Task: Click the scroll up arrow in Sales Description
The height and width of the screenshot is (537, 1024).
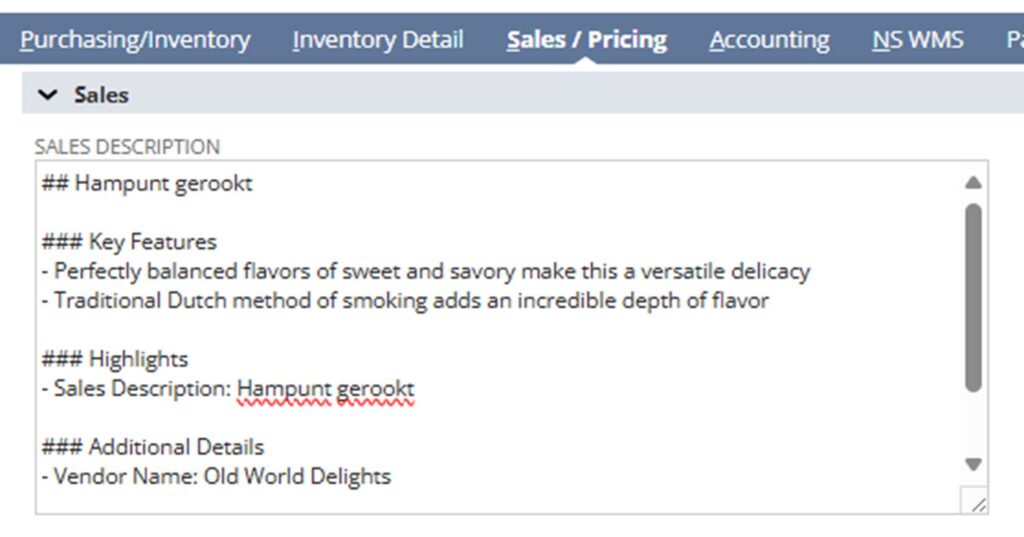Action: [973, 183]
